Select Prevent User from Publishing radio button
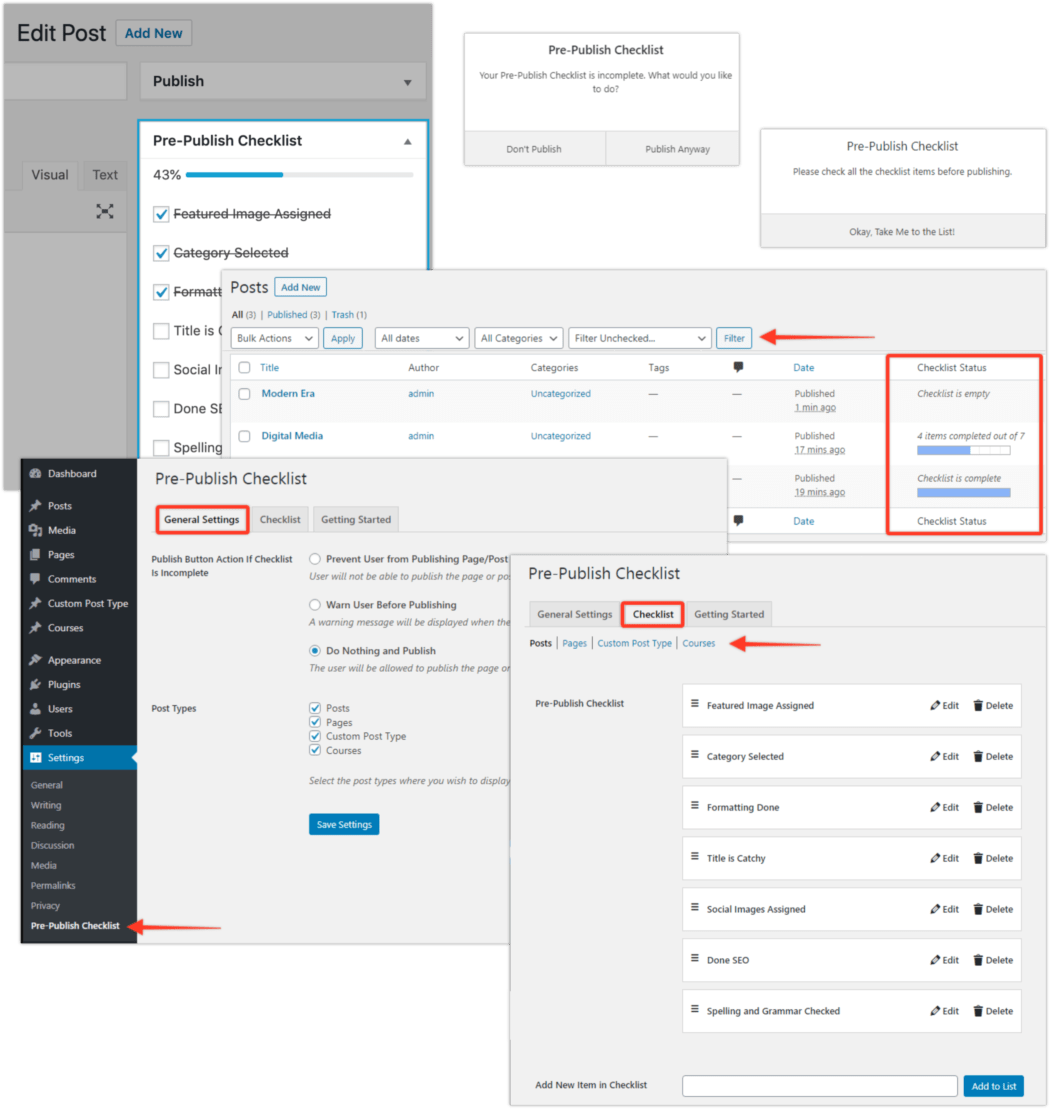The image size is (1050, 1109). [x=315, y=559]
